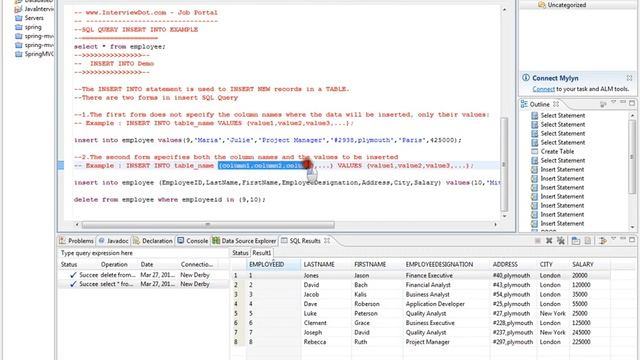
Task: Toggle single window display mode in SQL Results
Action: (576, 241)
